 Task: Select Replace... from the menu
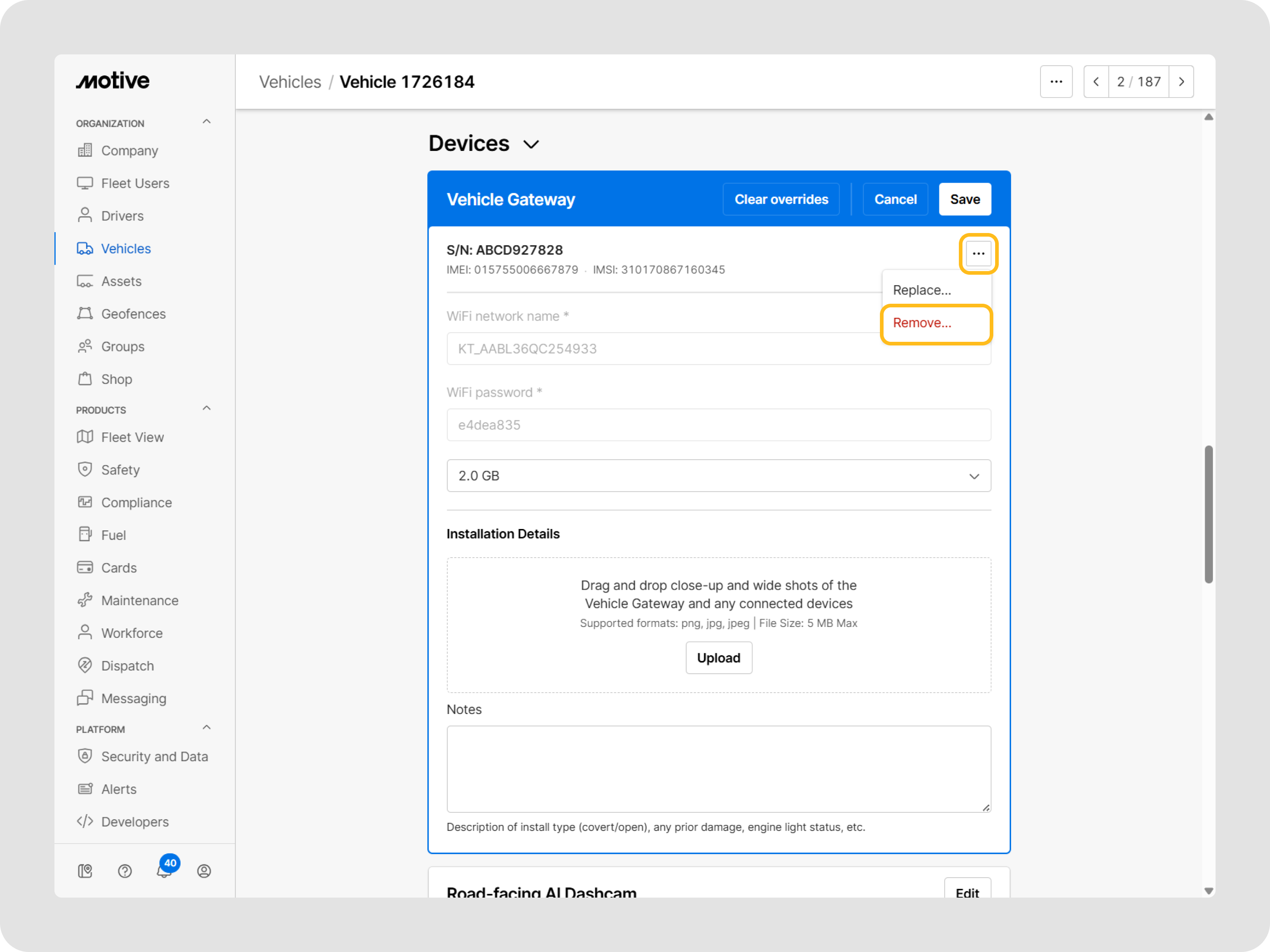(x=922, y=291)
